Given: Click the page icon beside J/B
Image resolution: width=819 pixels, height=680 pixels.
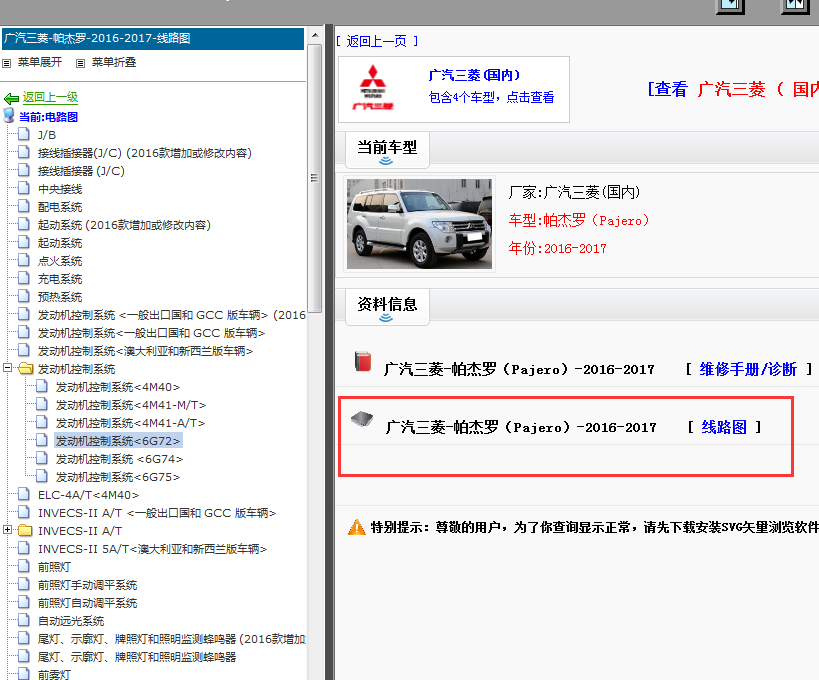Looking at the screenshot, I should coord(24,134).
